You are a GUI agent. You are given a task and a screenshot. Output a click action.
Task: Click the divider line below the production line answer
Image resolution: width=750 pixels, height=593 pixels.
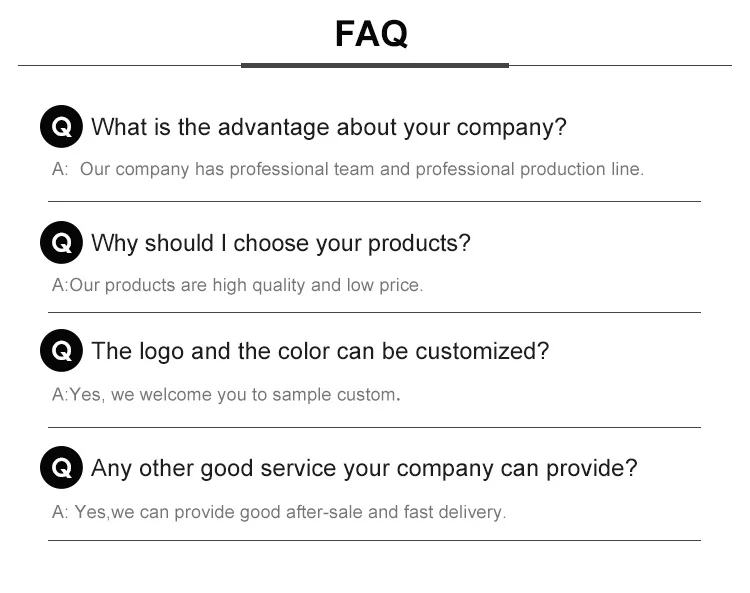[x=374, y=201]
